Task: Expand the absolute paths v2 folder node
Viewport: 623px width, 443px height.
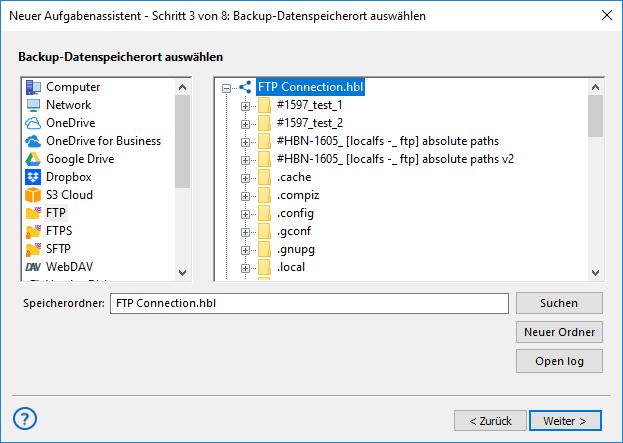Action: point(245,161)
